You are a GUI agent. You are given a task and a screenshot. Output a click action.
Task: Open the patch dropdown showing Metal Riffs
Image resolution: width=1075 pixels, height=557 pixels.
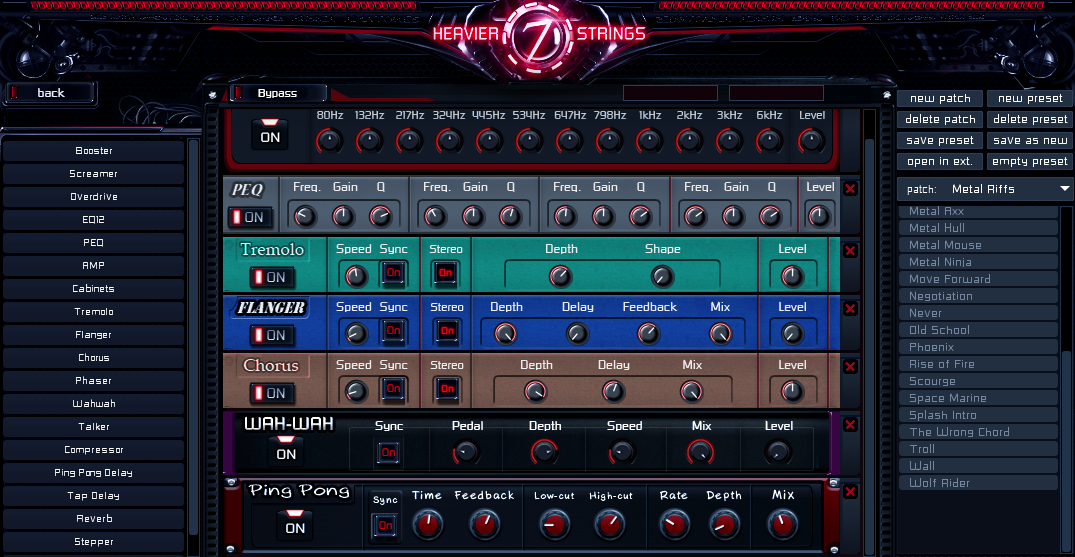[x=985, y=189]
